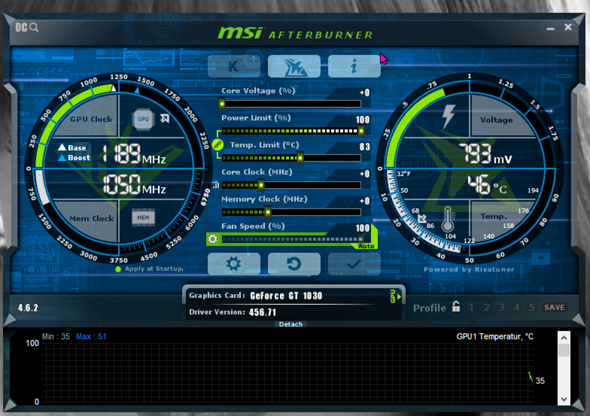Click the reset circular arrow button

(x=294, y=264)
